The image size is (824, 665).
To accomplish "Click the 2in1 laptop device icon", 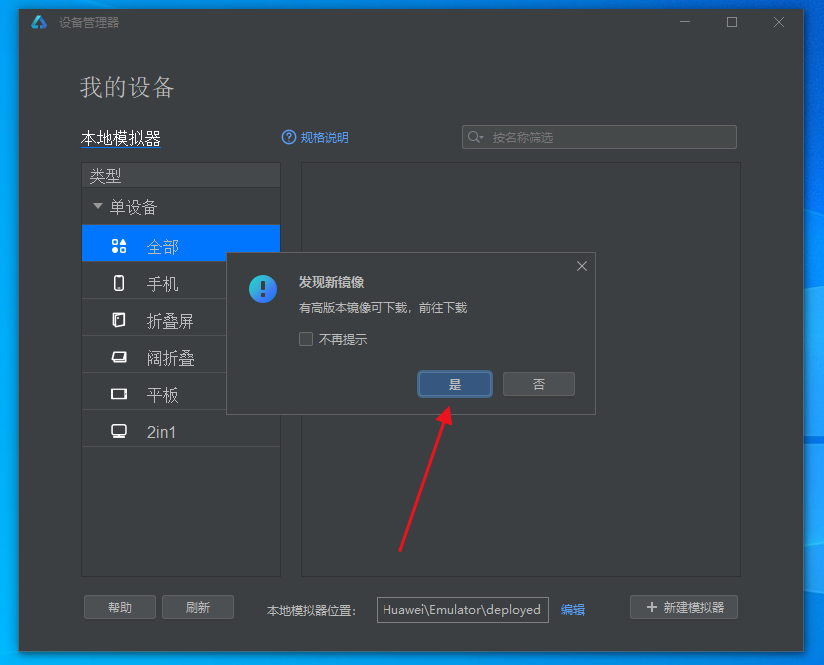I will click(119, 432).
